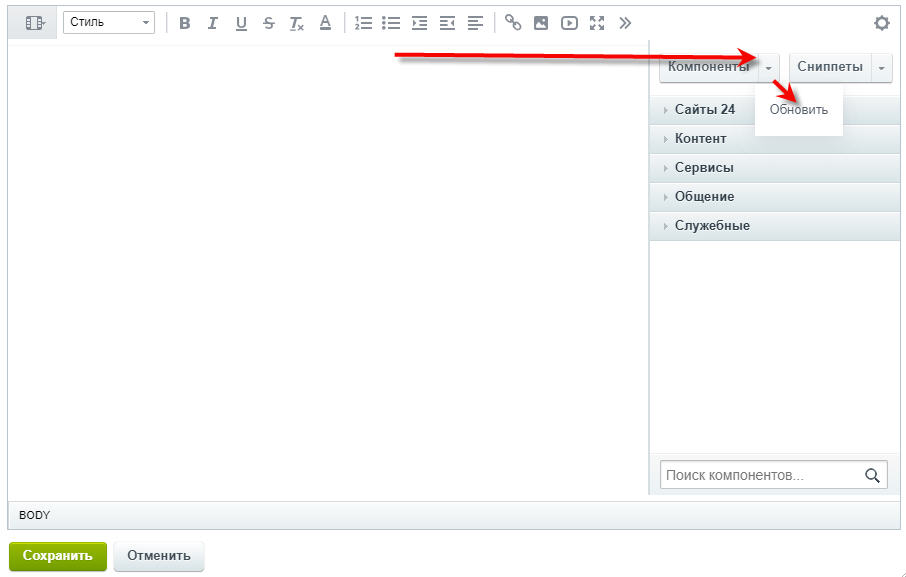The height and width of the screenshot is (577, 906).
Task: Show more toolbar buttons with double chevron
Action: coord(625,23)
